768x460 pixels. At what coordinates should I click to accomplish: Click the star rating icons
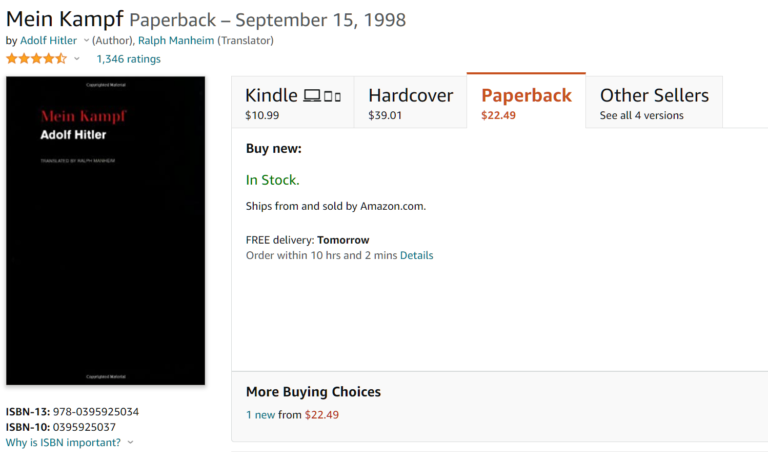click(36, 59)
